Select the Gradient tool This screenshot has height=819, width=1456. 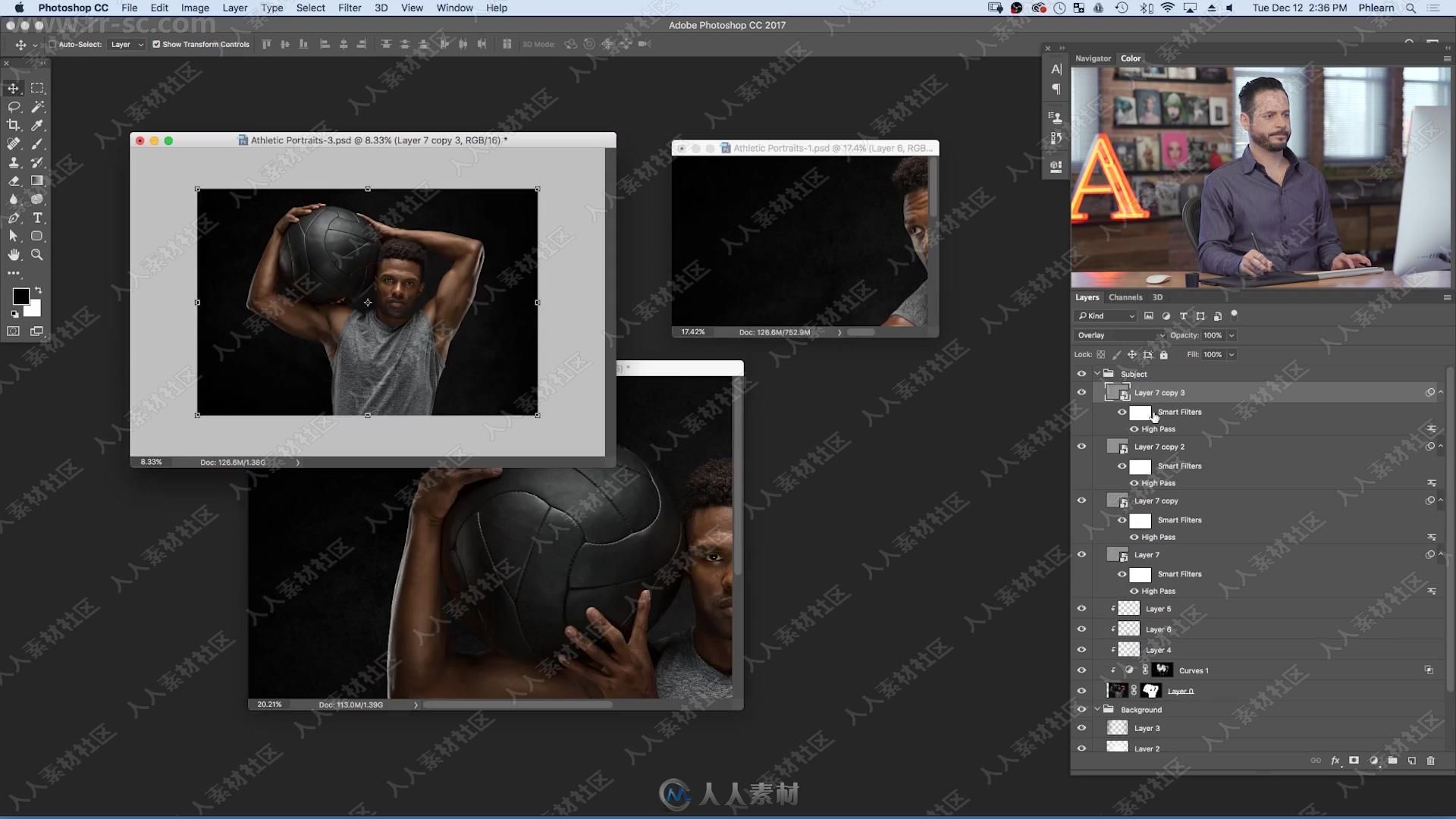[x=37, y=180]
